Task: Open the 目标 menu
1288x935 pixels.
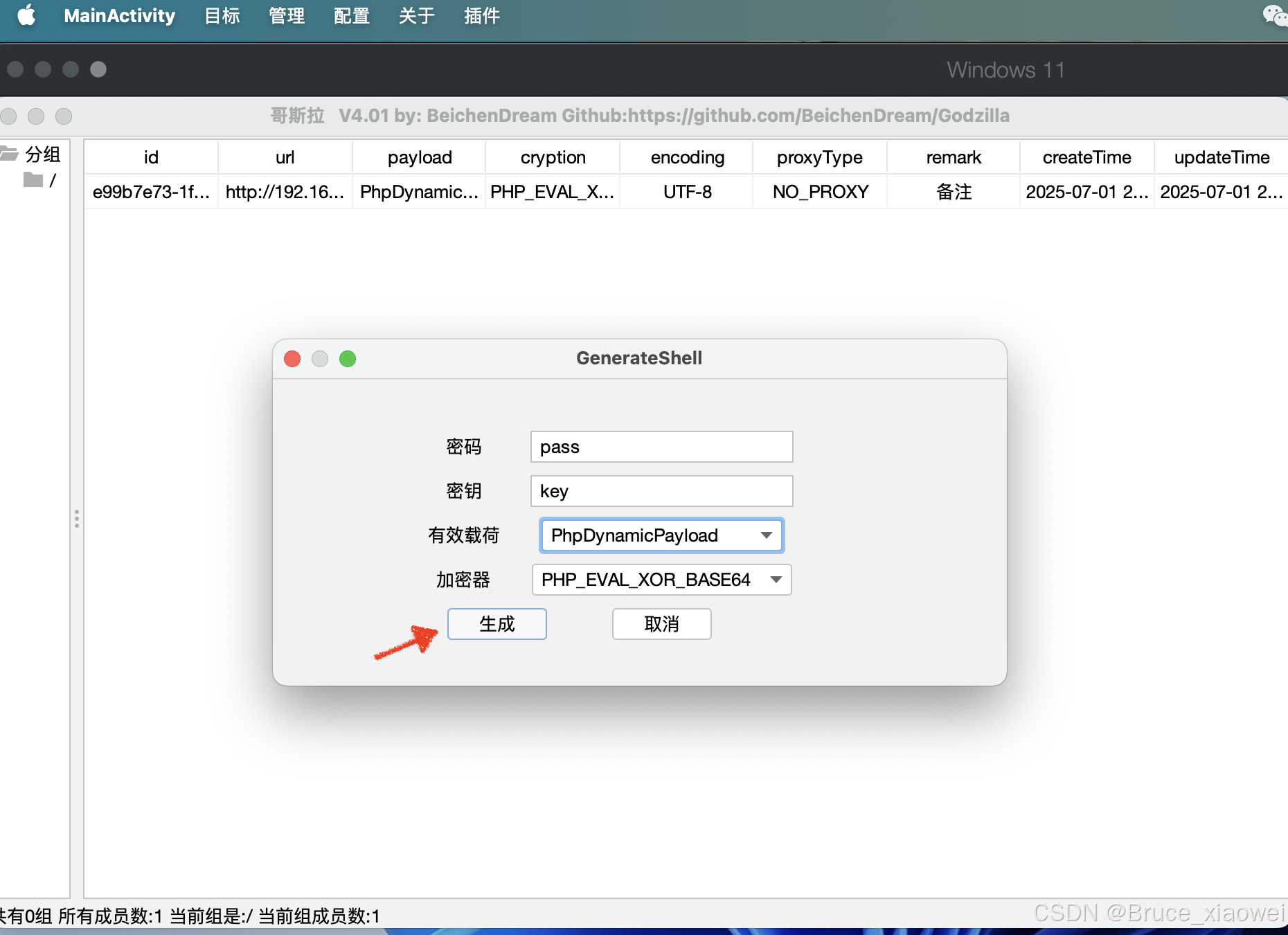Action: pyautogui.click(x=222, y=15)
